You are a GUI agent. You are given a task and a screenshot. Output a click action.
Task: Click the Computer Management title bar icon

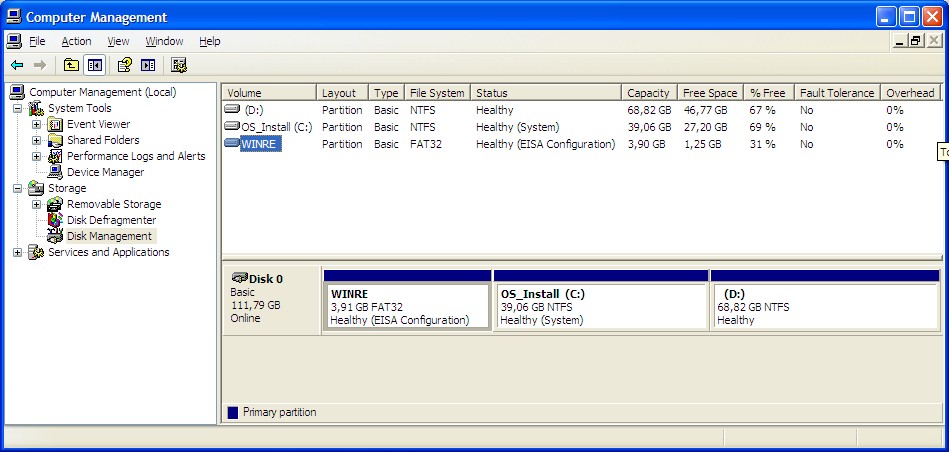tap(13, 16)
